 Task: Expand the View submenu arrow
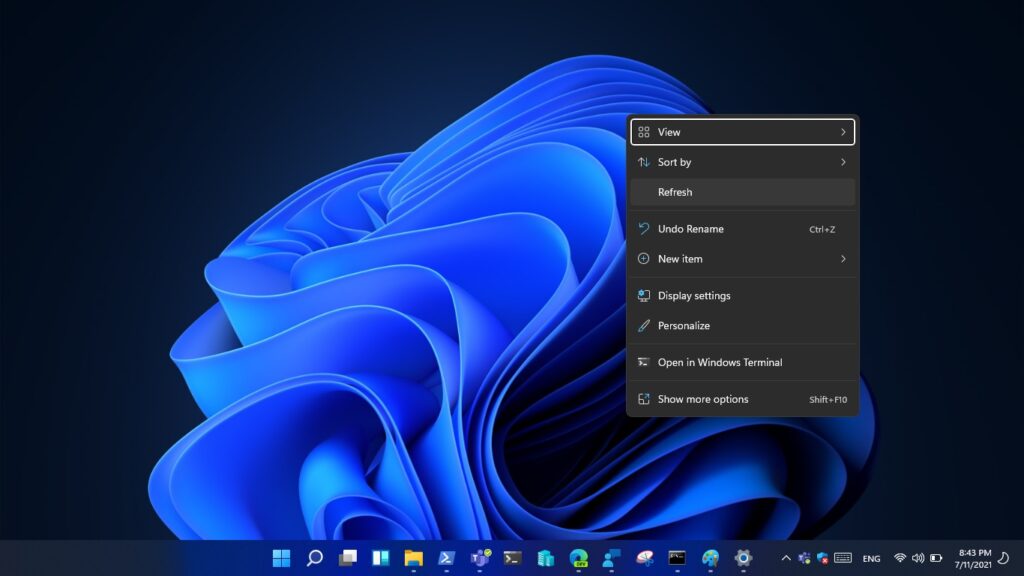coord(843,132)
